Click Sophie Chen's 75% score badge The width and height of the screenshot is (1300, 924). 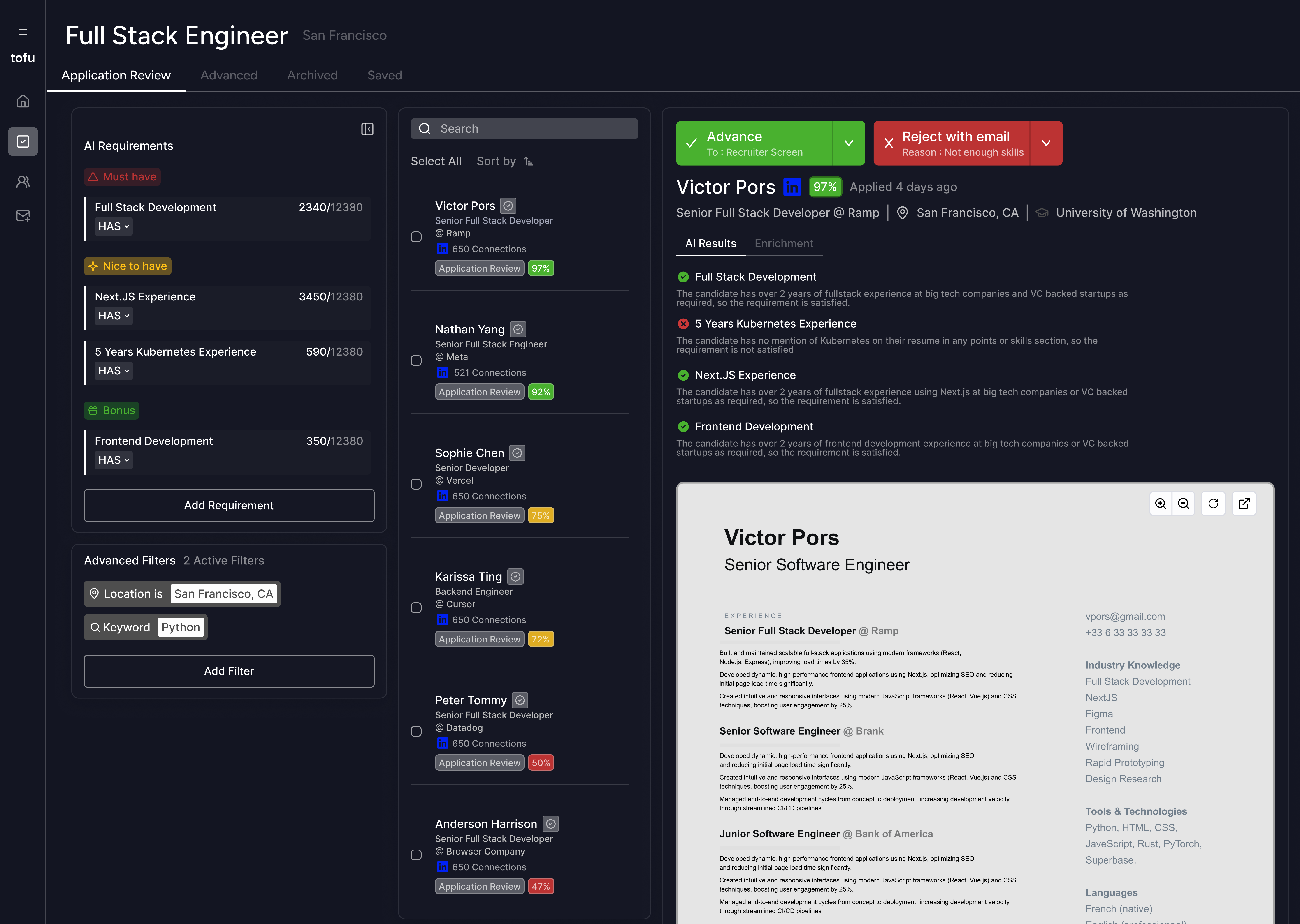coord(541,515)
